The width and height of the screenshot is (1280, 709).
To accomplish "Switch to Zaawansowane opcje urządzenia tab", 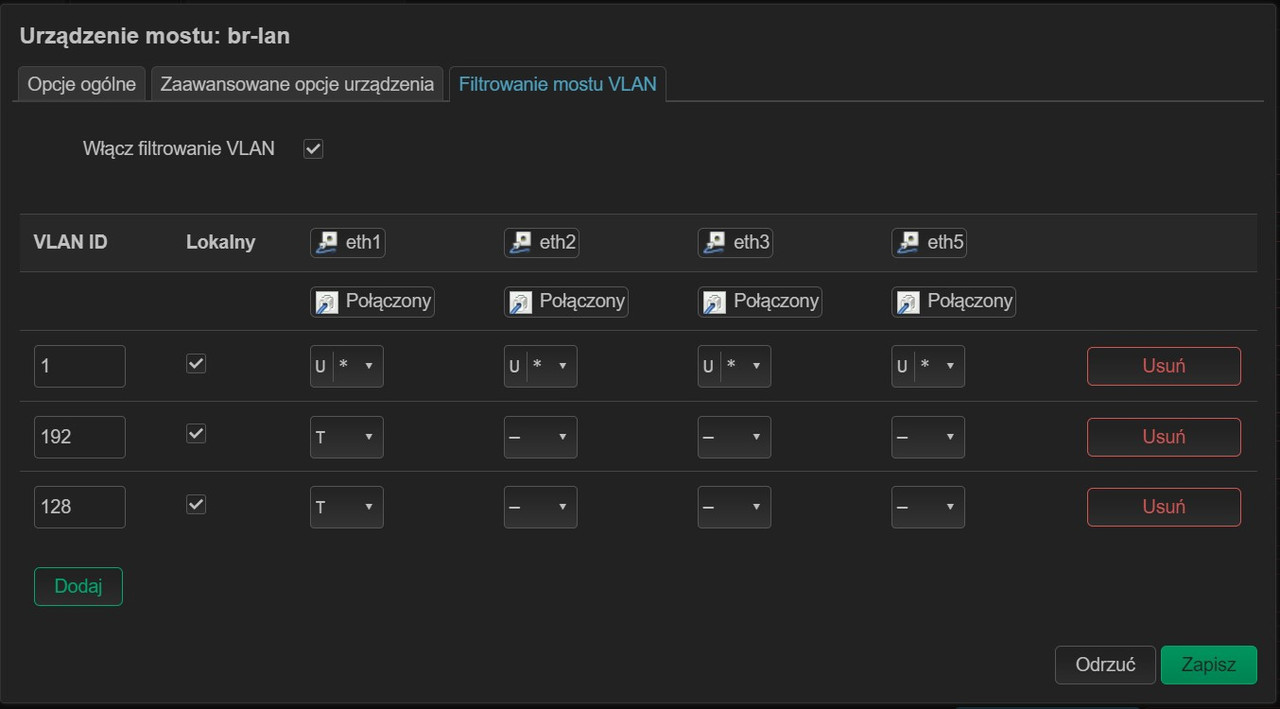I will pos(297,84).
